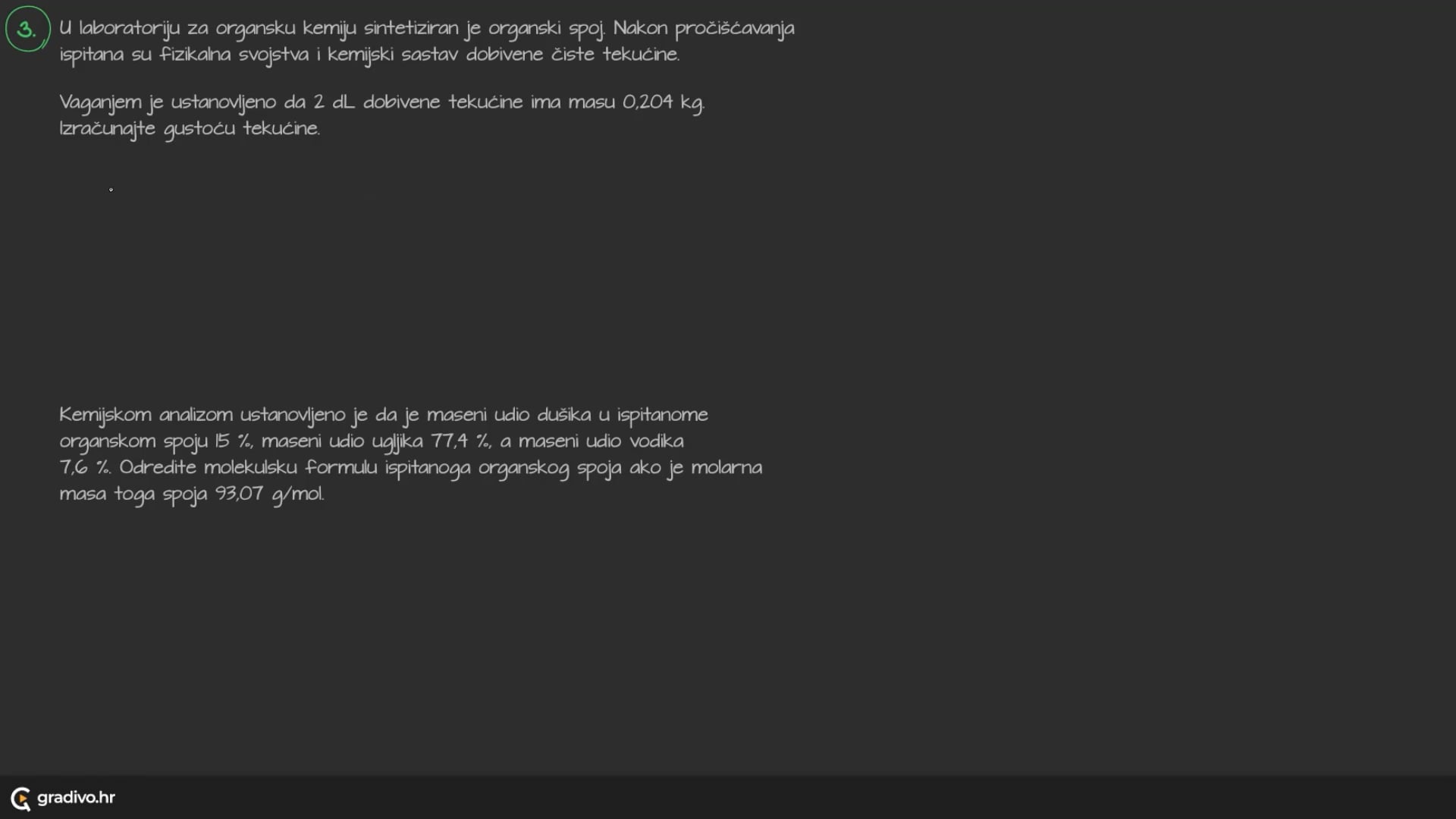This screenshot has width=1456, height=819.
Task: Click the green circled number 3 badge
Action: click(28, 29)
